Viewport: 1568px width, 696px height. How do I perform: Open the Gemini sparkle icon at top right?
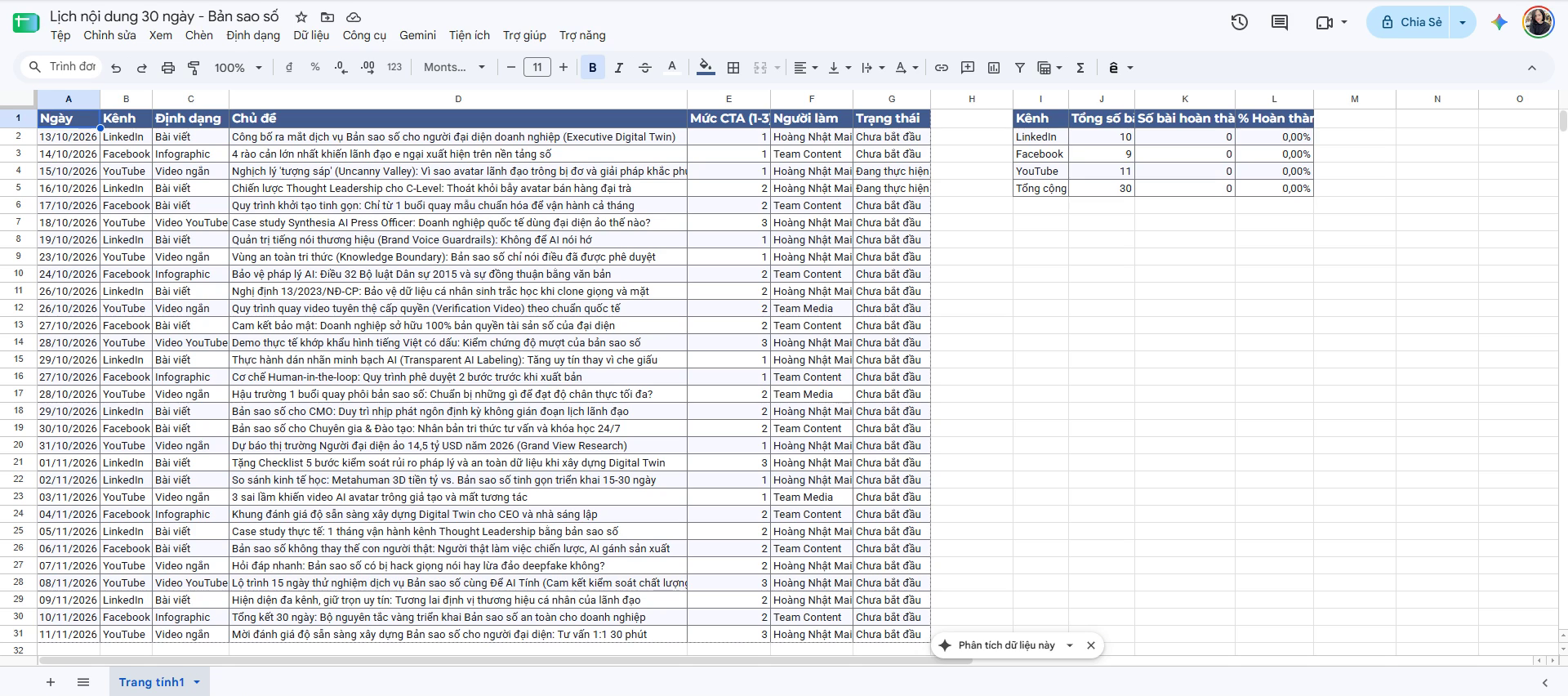tap(1499, 22)
